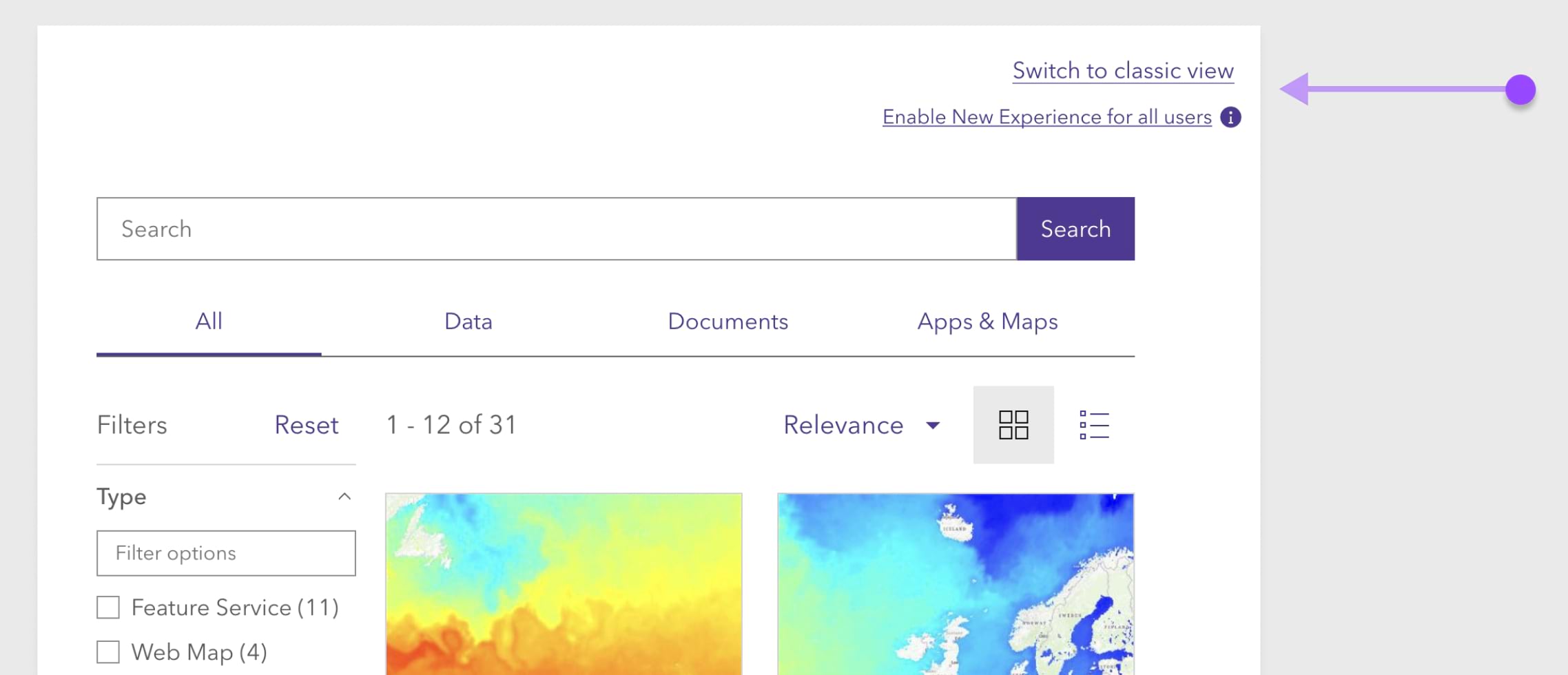Reset all filters
The width and height of the screenshot is (1568, 675).
306,425
